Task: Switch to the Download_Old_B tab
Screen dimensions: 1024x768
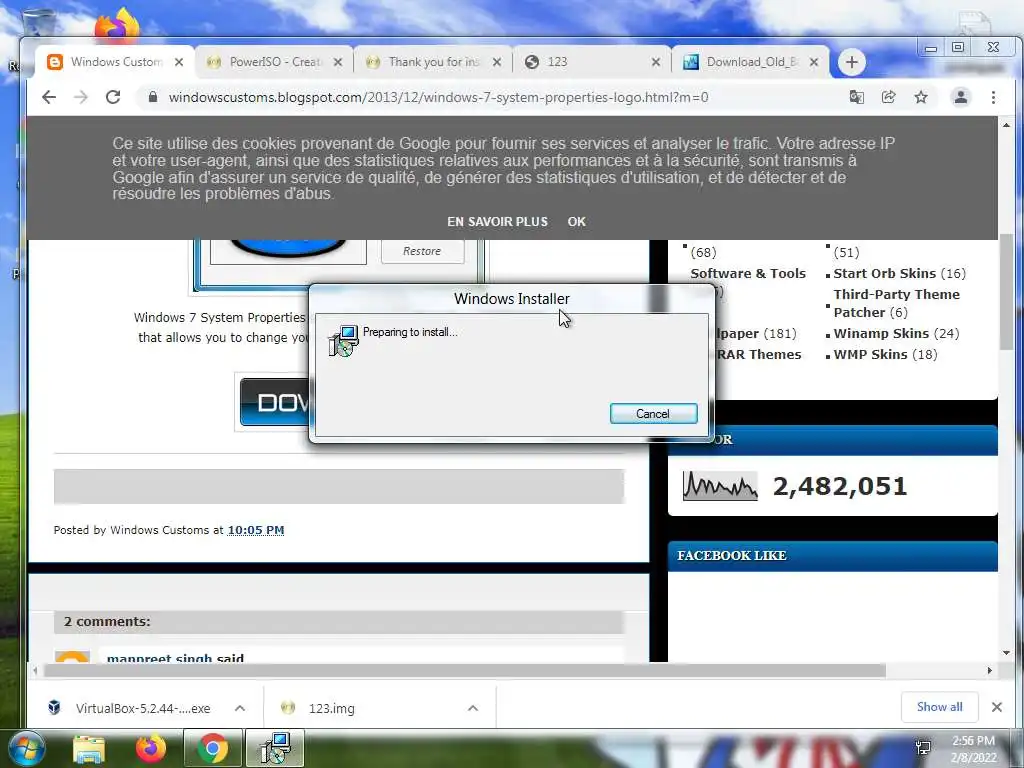Action: point(750,62)
